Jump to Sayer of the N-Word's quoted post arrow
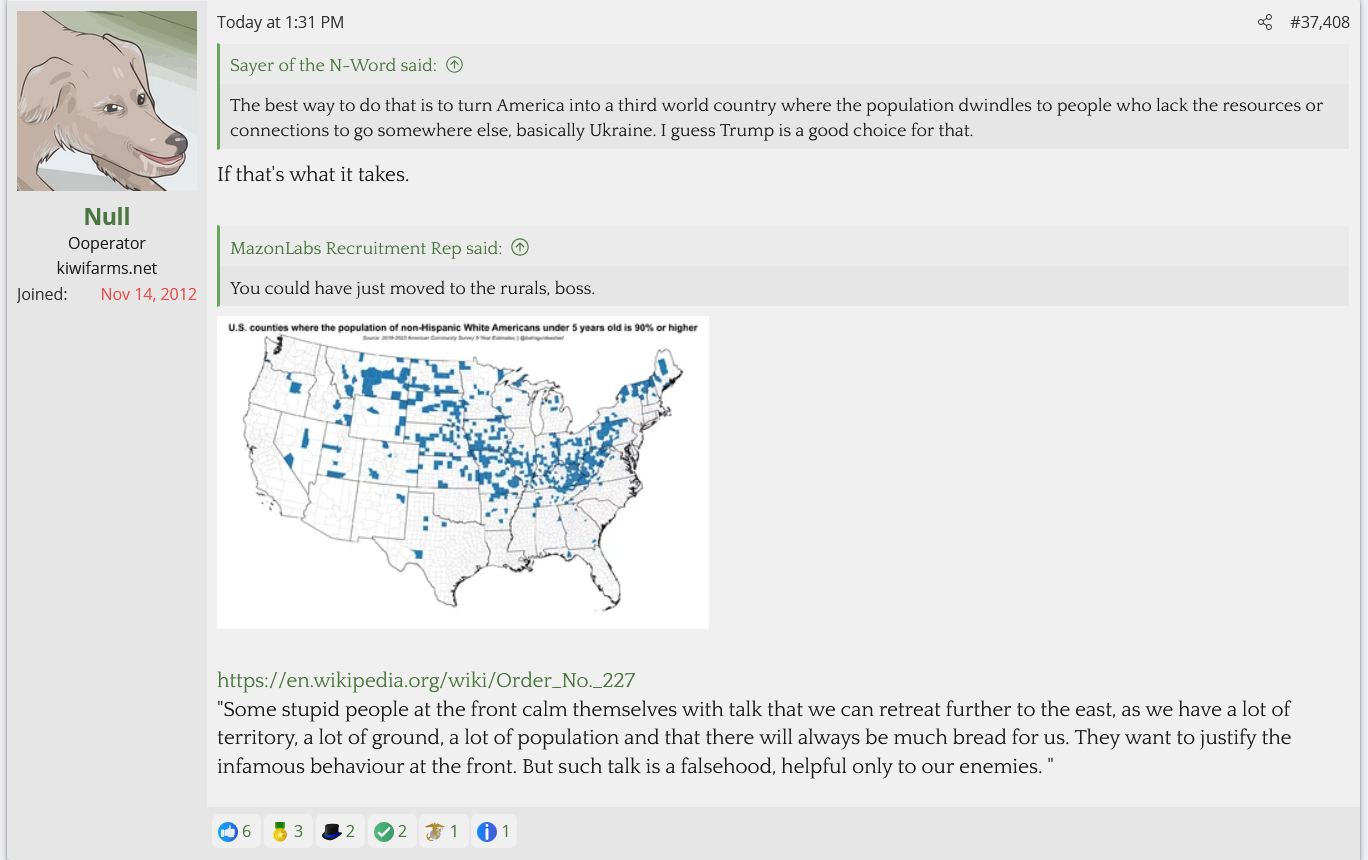This screenshot has width=1368, height=860. (454, 65)
